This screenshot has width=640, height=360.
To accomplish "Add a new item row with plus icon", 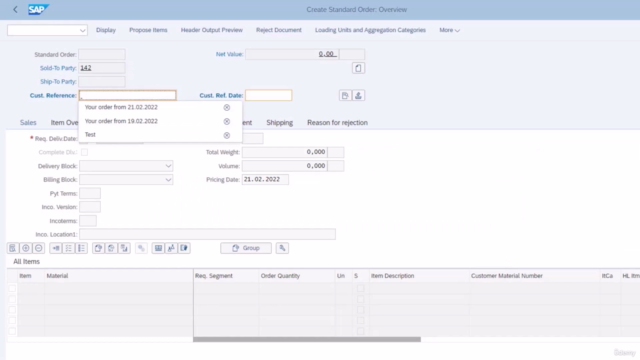I will (x=26, y=248).
